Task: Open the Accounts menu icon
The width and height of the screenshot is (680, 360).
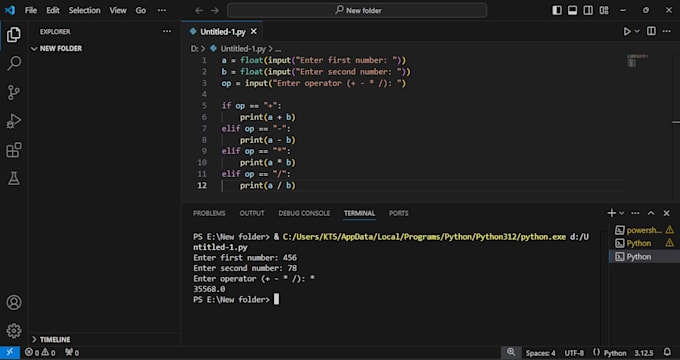Action: point(13,302)
